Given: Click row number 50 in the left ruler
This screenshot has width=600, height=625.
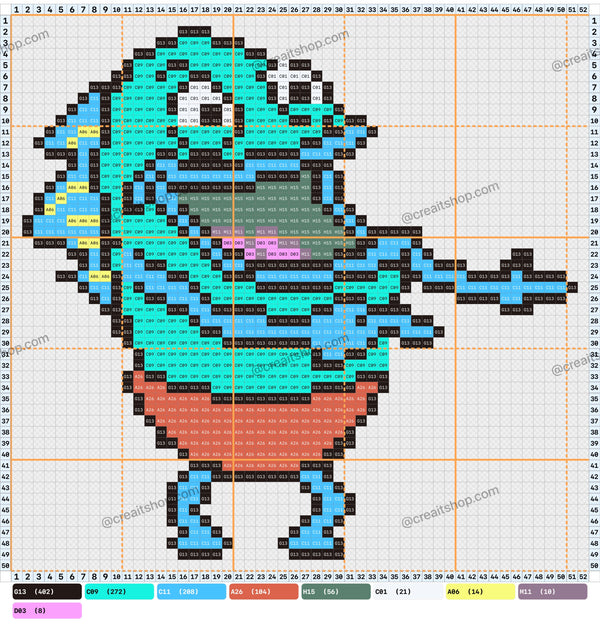Looking at the screenshot, I should 6,566.
